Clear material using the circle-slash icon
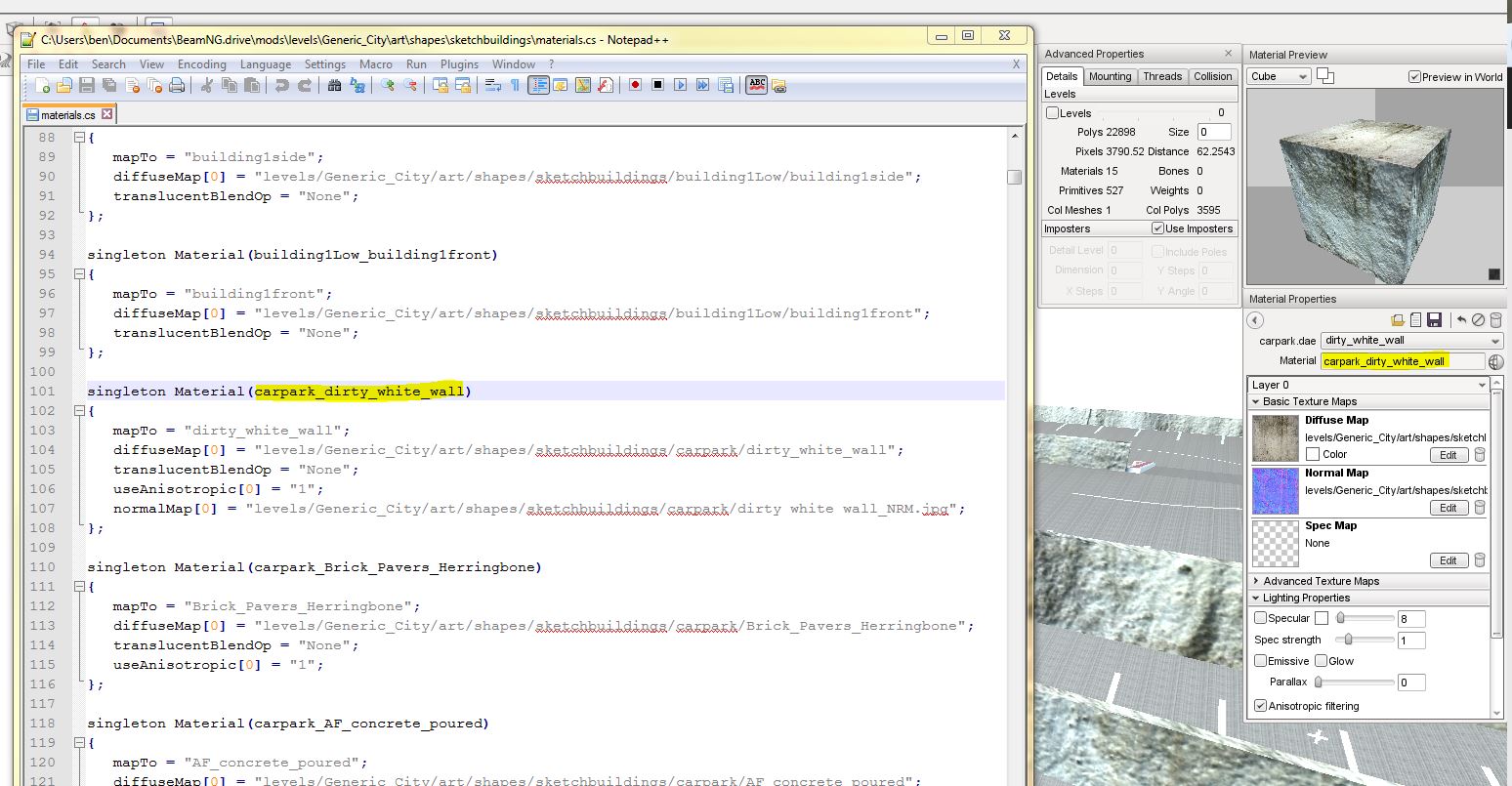 (1478, 320)
